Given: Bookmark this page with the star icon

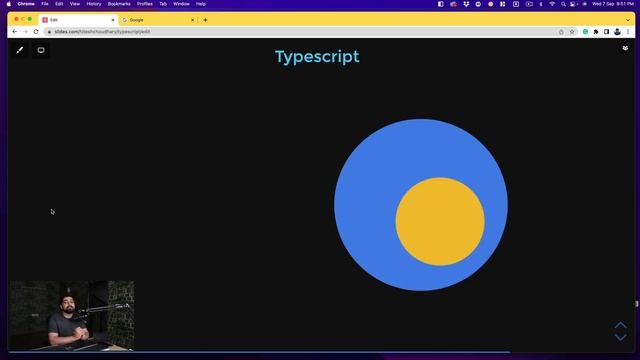Looking at the screenshot, I should [x=572, y=31].
